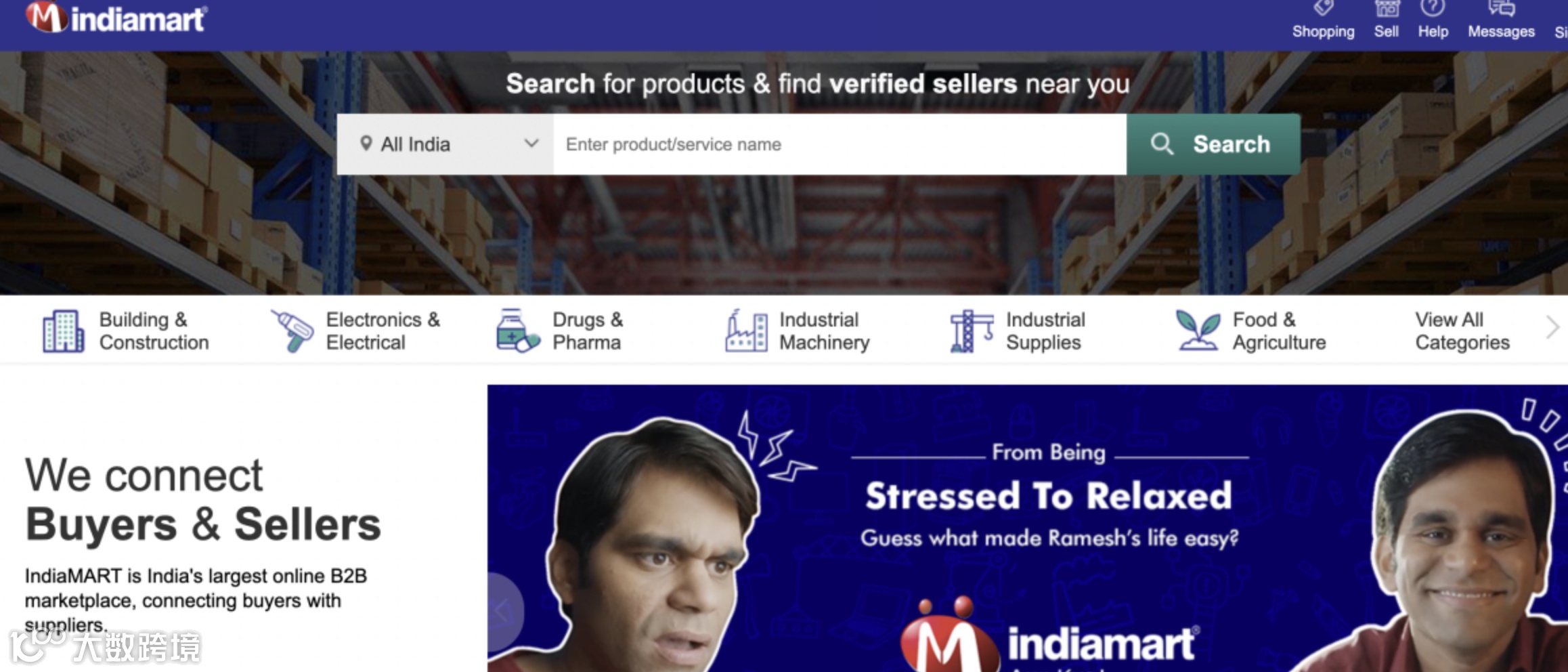1568x672 pixels.
Task: Expand the location chevron next to All India
Action: click(x=531, y=144)
